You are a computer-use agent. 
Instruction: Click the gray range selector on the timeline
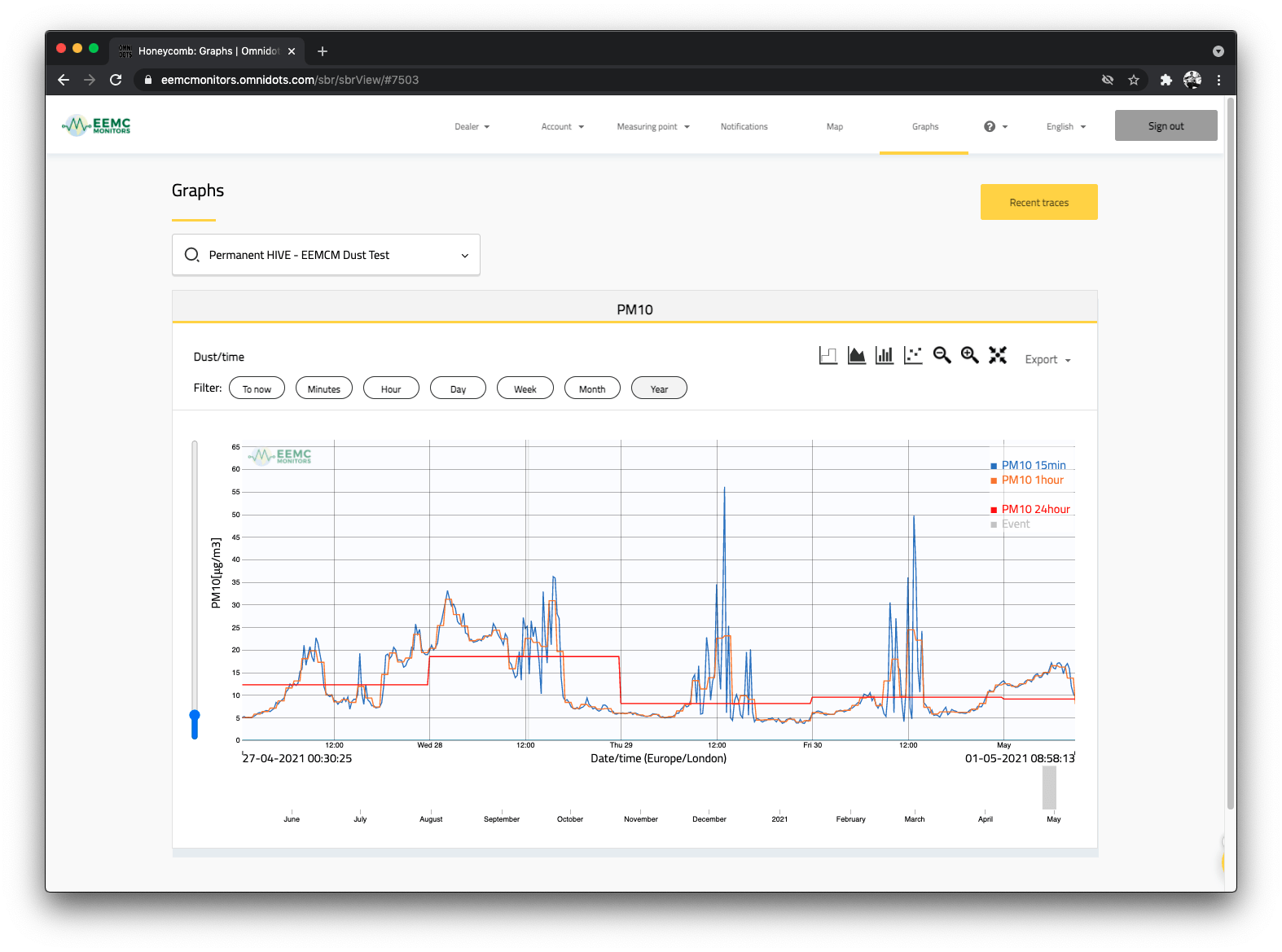click(1049, 787)
